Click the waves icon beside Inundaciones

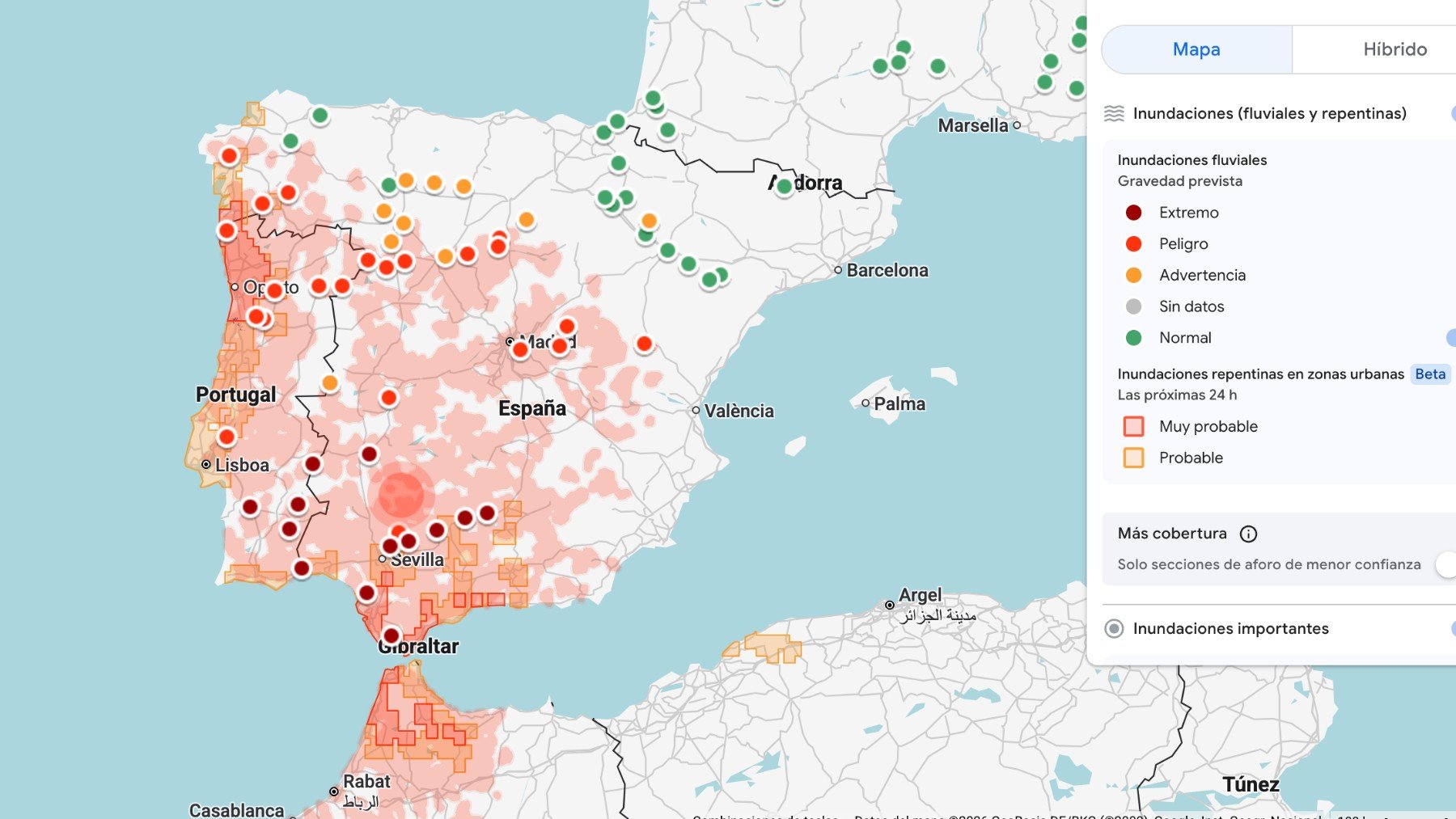point(1114,113)
